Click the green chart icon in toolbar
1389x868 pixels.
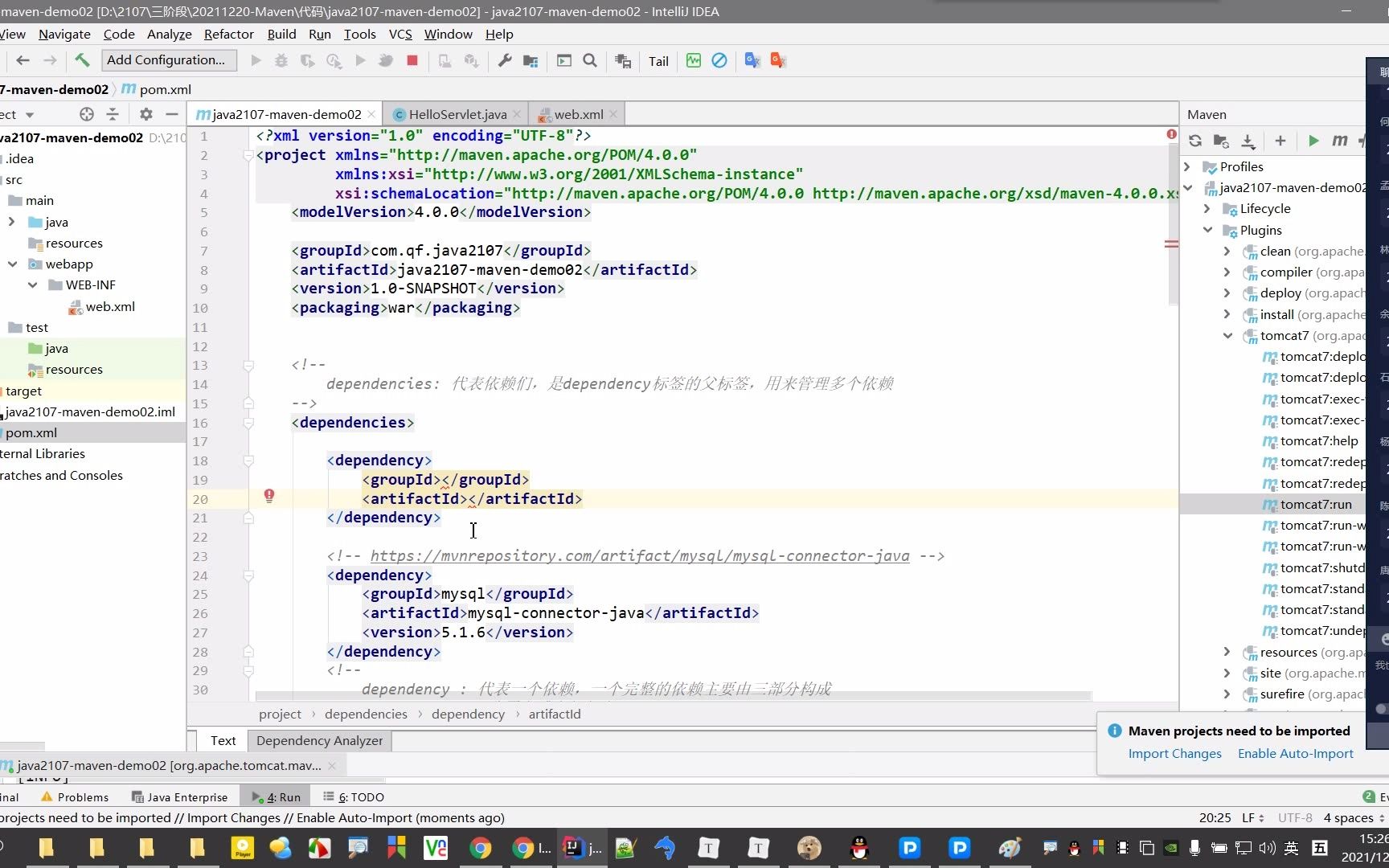point(694,60)
